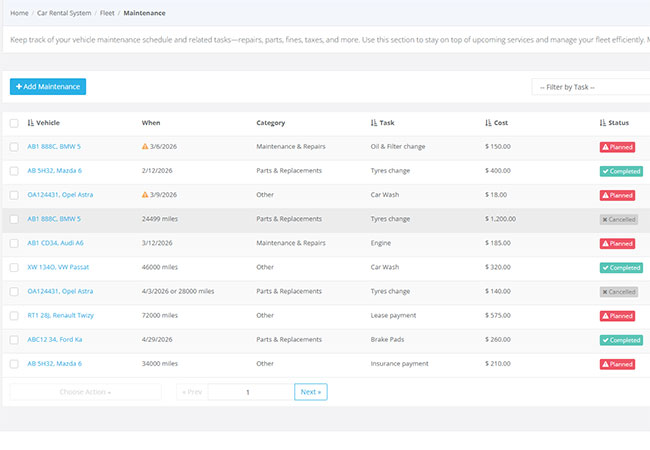Click the Add Maintenance button
The height and width of the screenshot is (450, 650).
48,87
